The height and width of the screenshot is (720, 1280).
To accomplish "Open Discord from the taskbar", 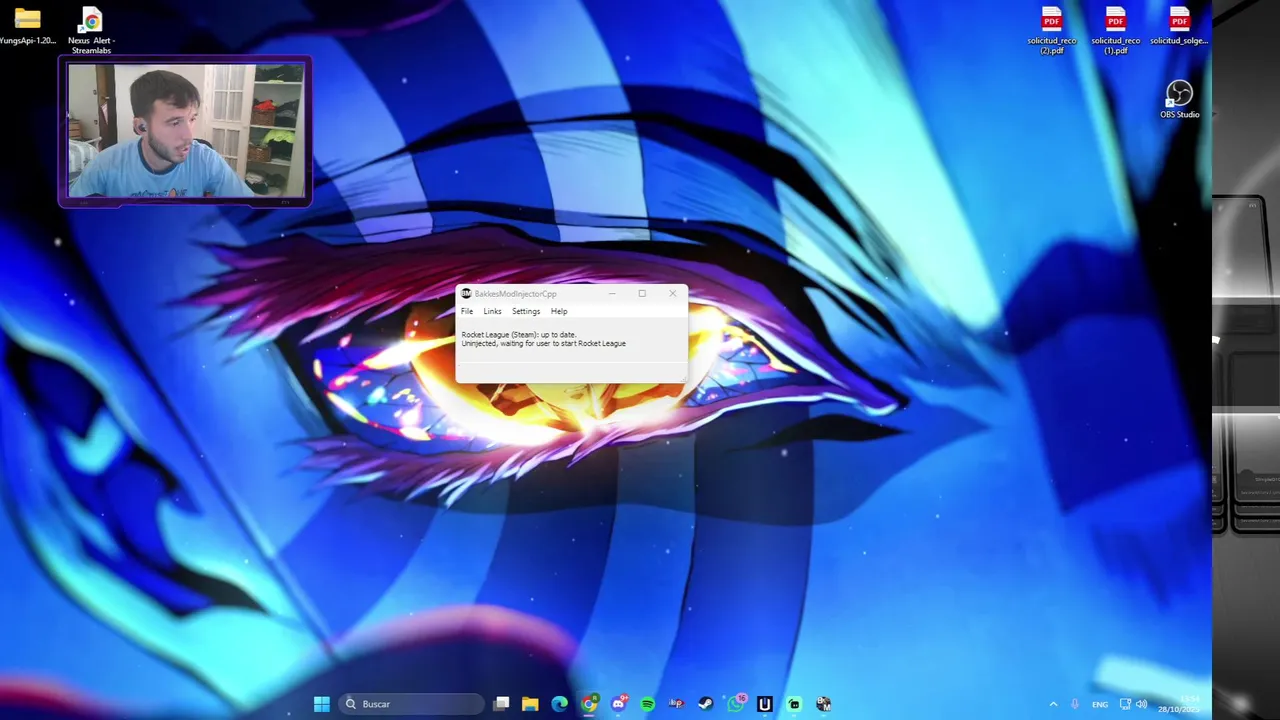I will 618,704.
